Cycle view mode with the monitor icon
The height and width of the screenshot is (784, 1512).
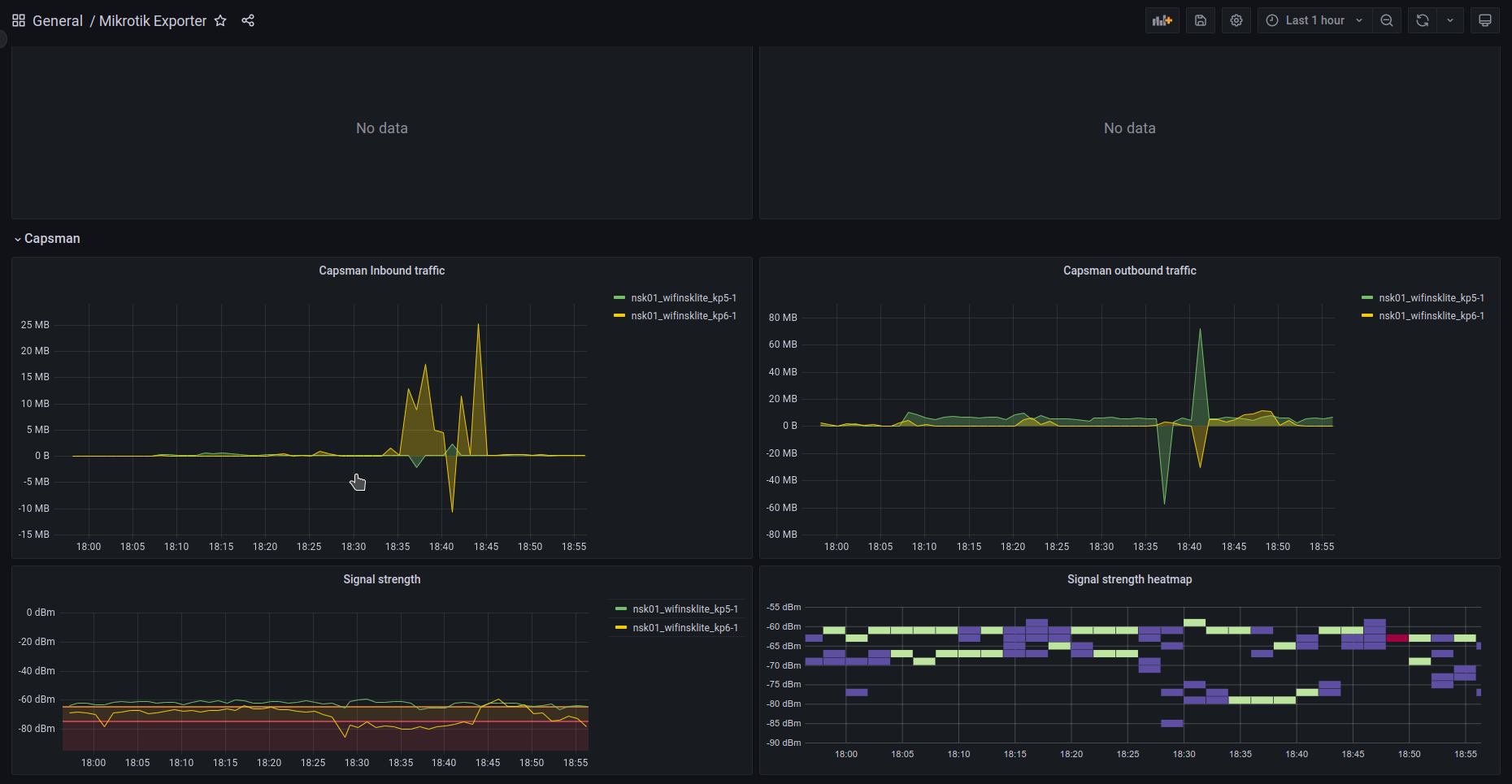1485,20
